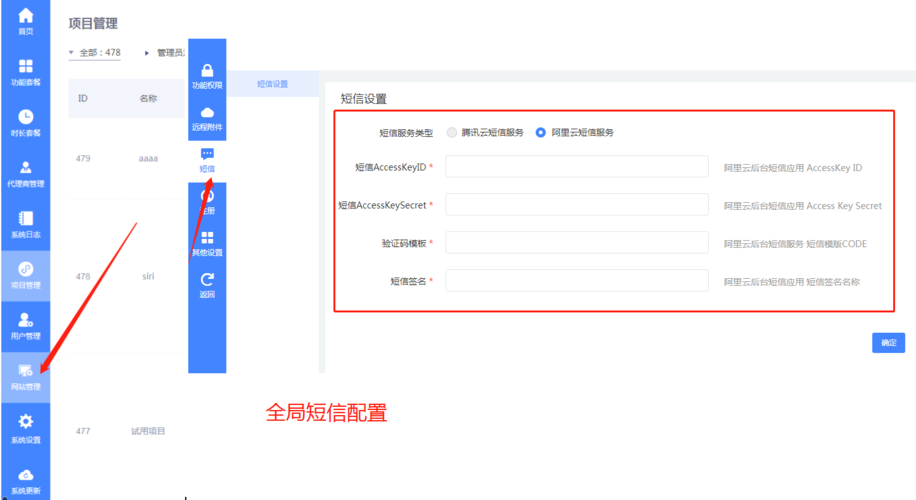Viewport: 916px width, 500px height.
Task: Choose 腾讯云短信服务 radio option
Action: [x=452, y=133]
